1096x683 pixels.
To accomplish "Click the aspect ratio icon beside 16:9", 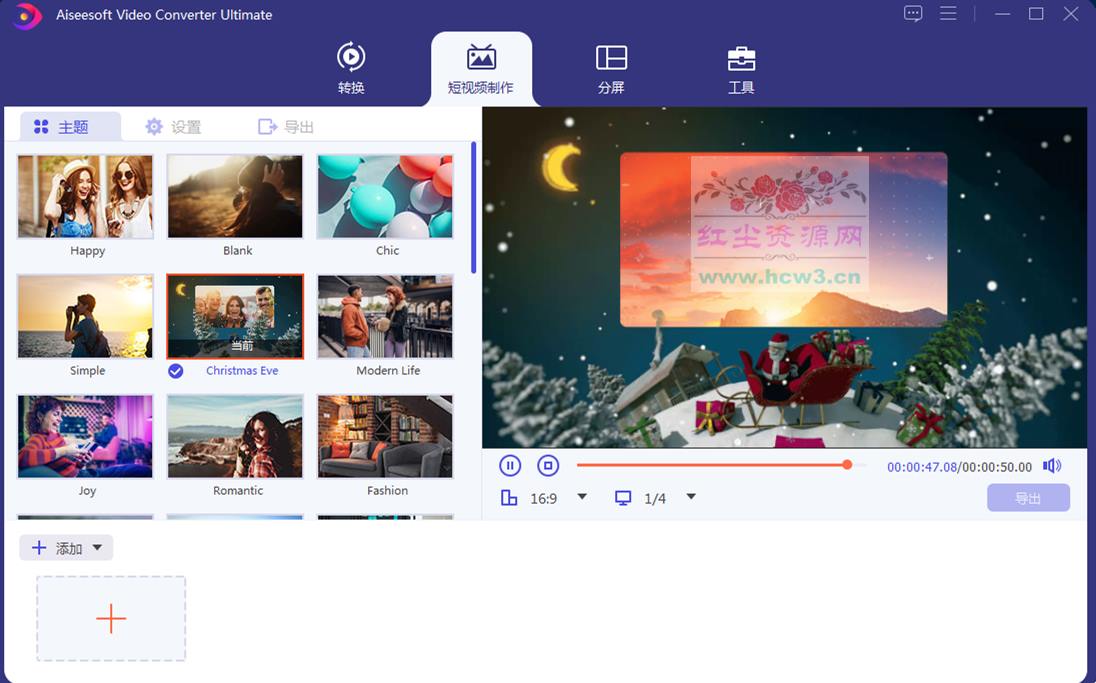I will coord(509,498).
